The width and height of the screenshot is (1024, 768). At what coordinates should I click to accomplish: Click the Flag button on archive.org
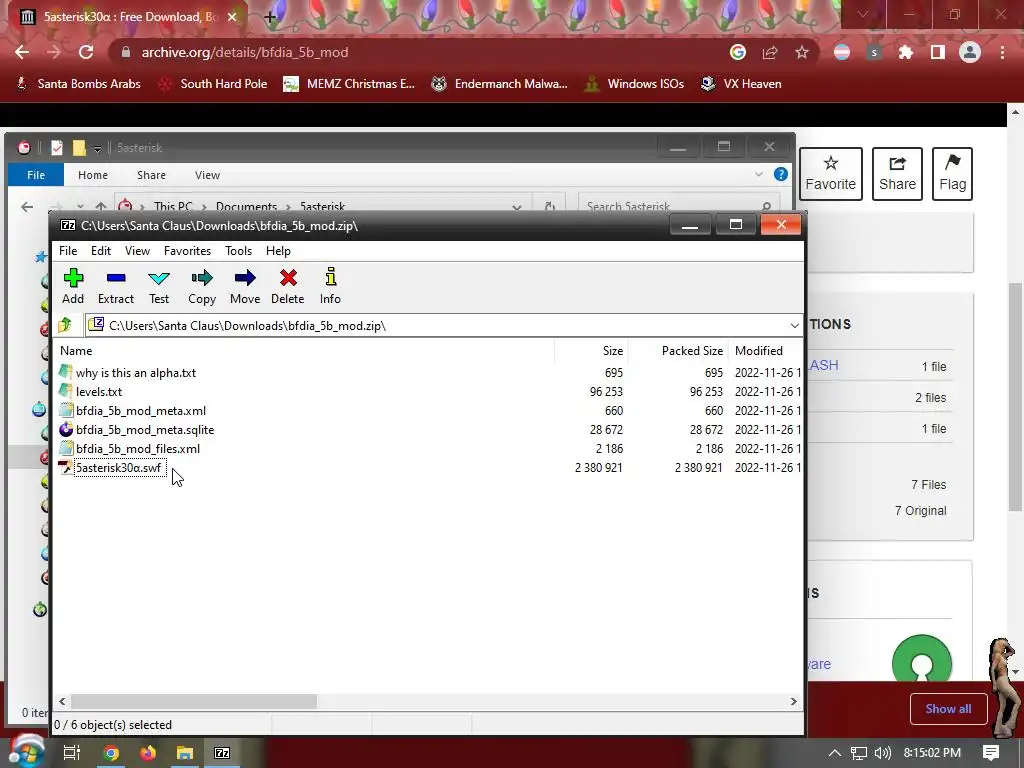point(952,174)
